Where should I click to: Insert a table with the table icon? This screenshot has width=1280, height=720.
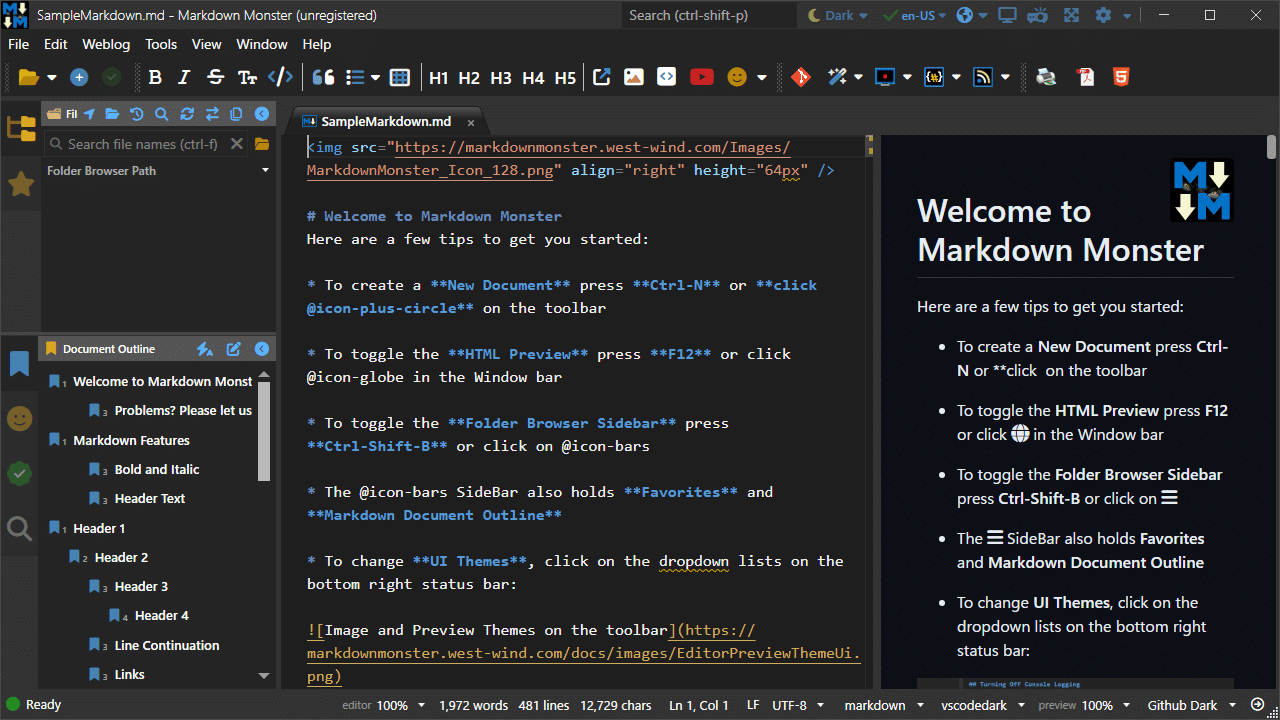click(400, 77)
